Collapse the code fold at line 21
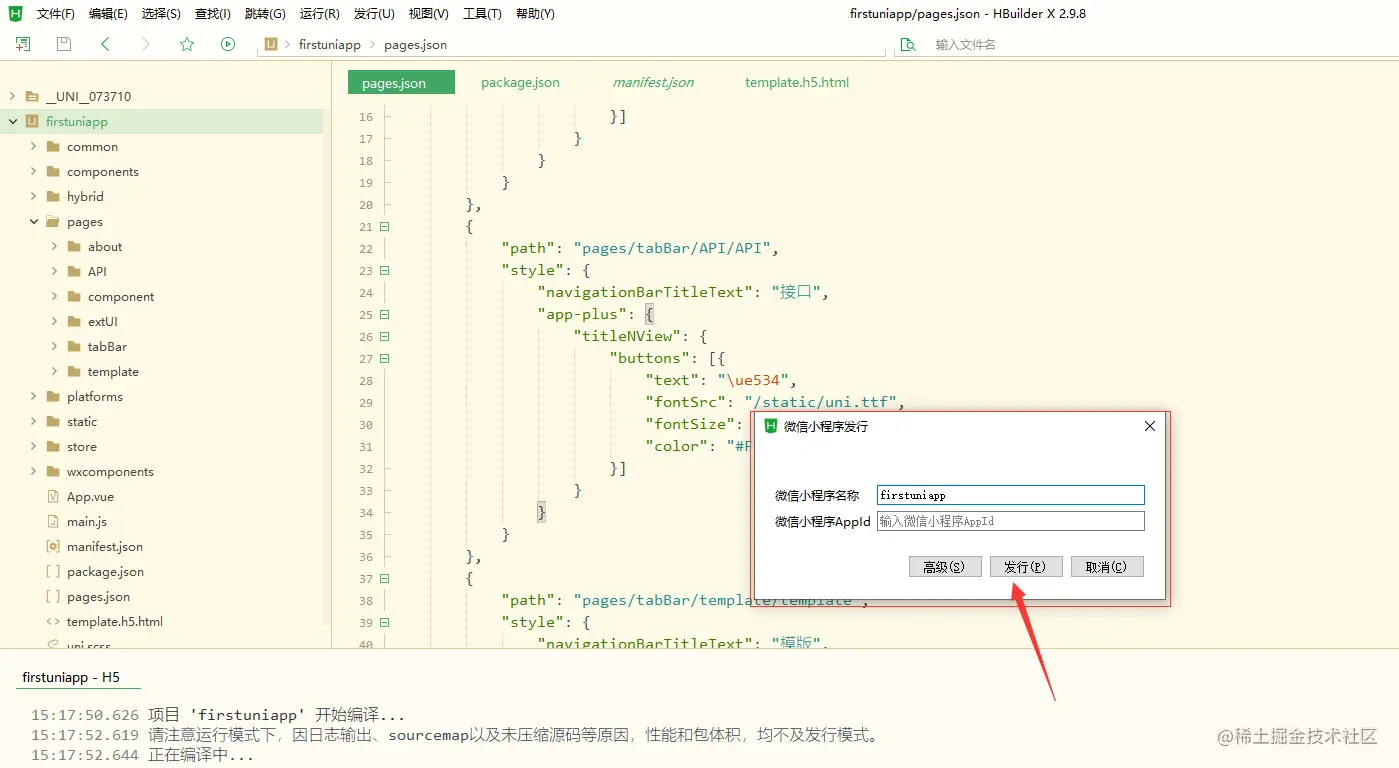Image resolution: width=1399 pixels, height=768 pixels. (x=385, y=227)
